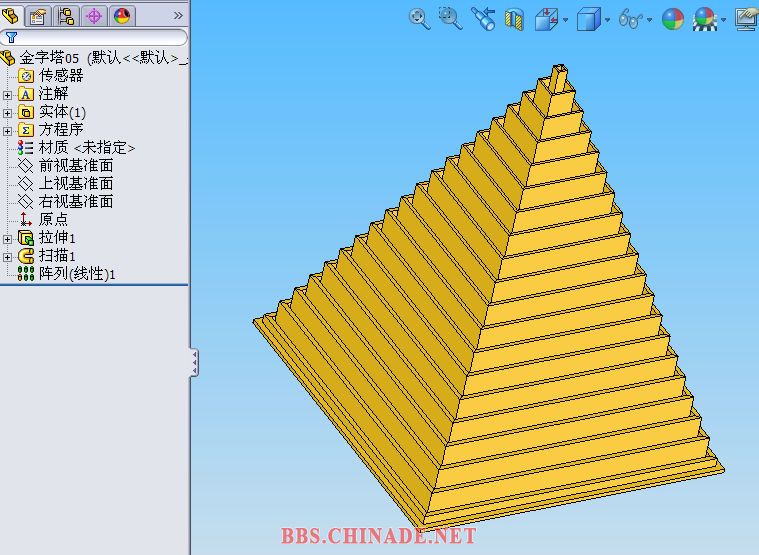Click the View Settings monitor icon
This screenshot has width=759, height=555.
[745, 19]
